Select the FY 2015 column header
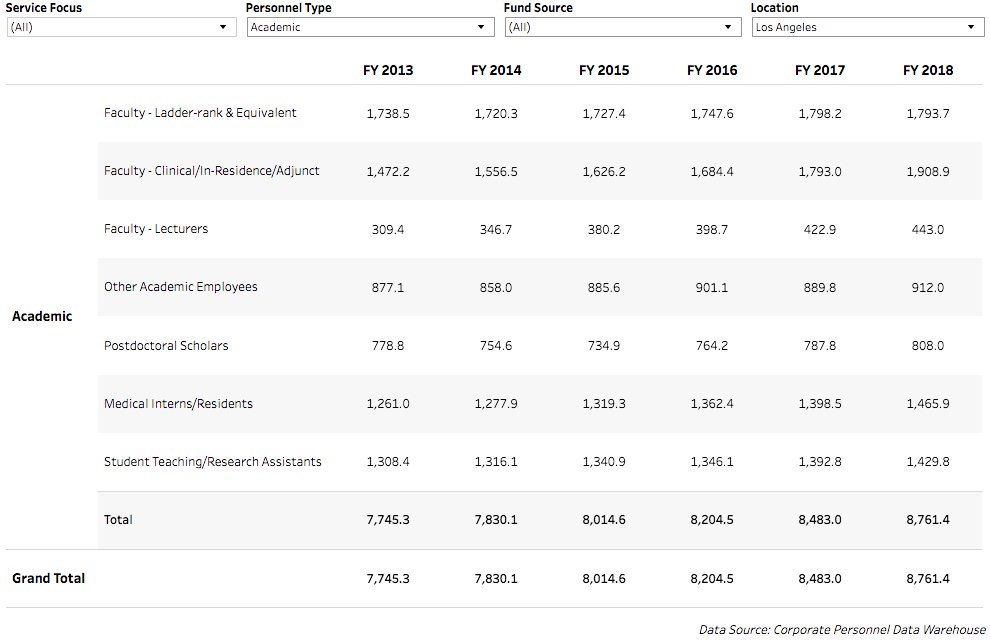Viewport: 990px width, 643px height. pos(604,70)
